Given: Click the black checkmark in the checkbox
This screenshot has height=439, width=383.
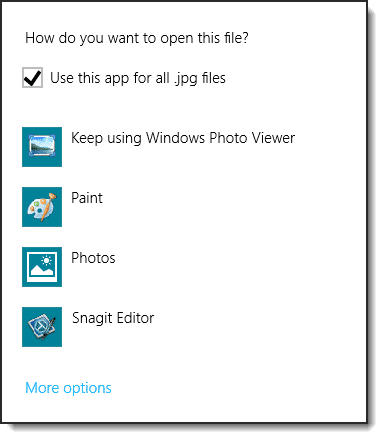Looking at the screenshot, I should [32, 77].
